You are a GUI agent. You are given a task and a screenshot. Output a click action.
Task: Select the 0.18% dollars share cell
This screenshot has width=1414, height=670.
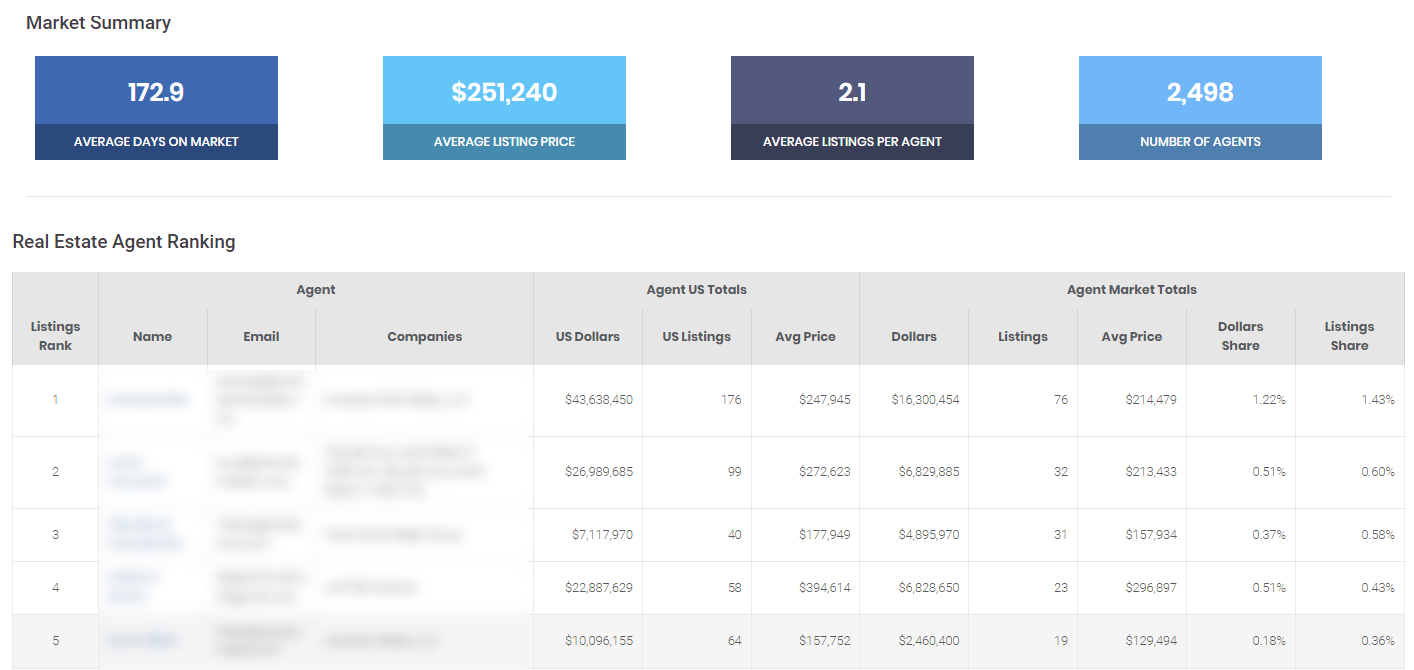point(1241,641)
